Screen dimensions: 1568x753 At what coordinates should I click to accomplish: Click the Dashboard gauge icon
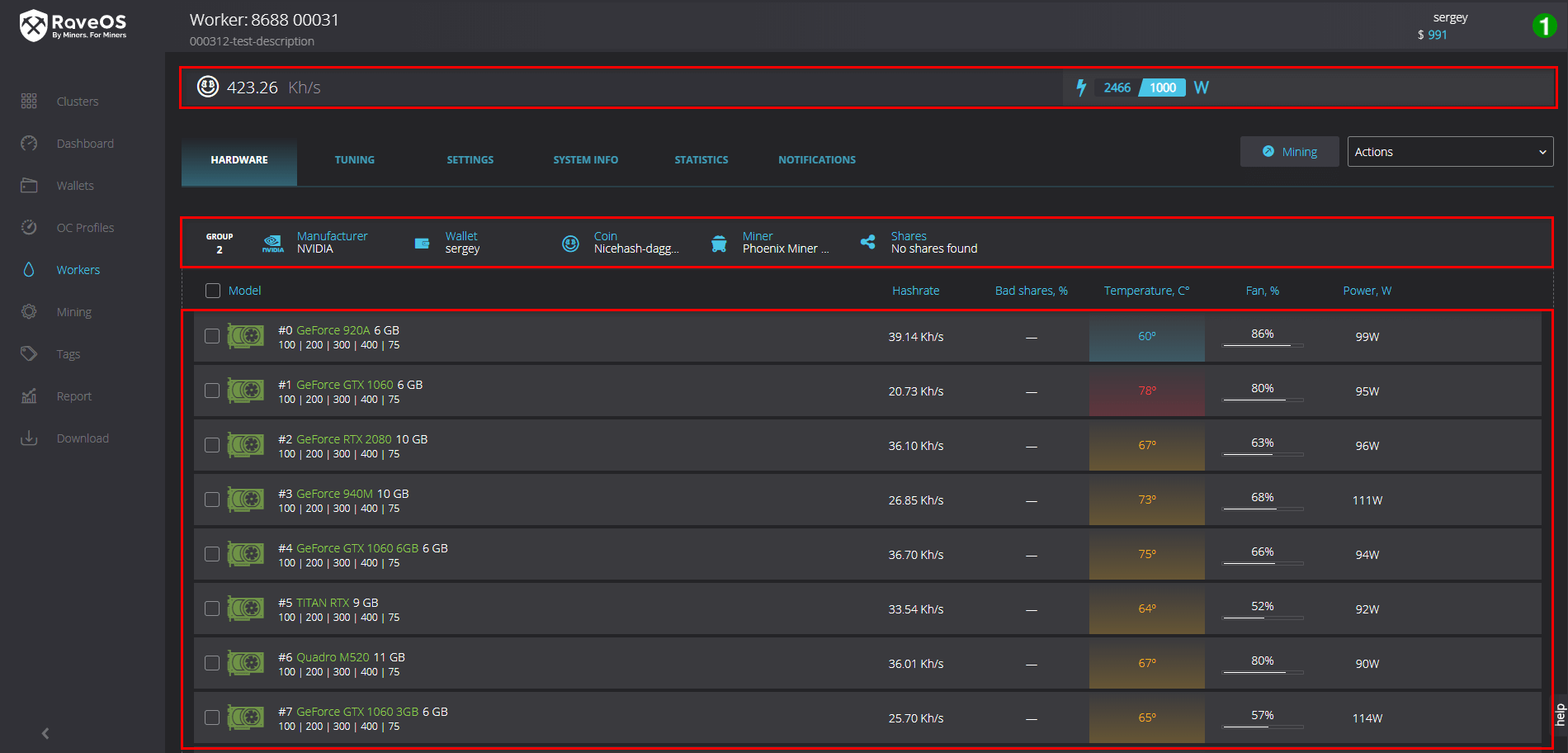click(x=29, y=143)
